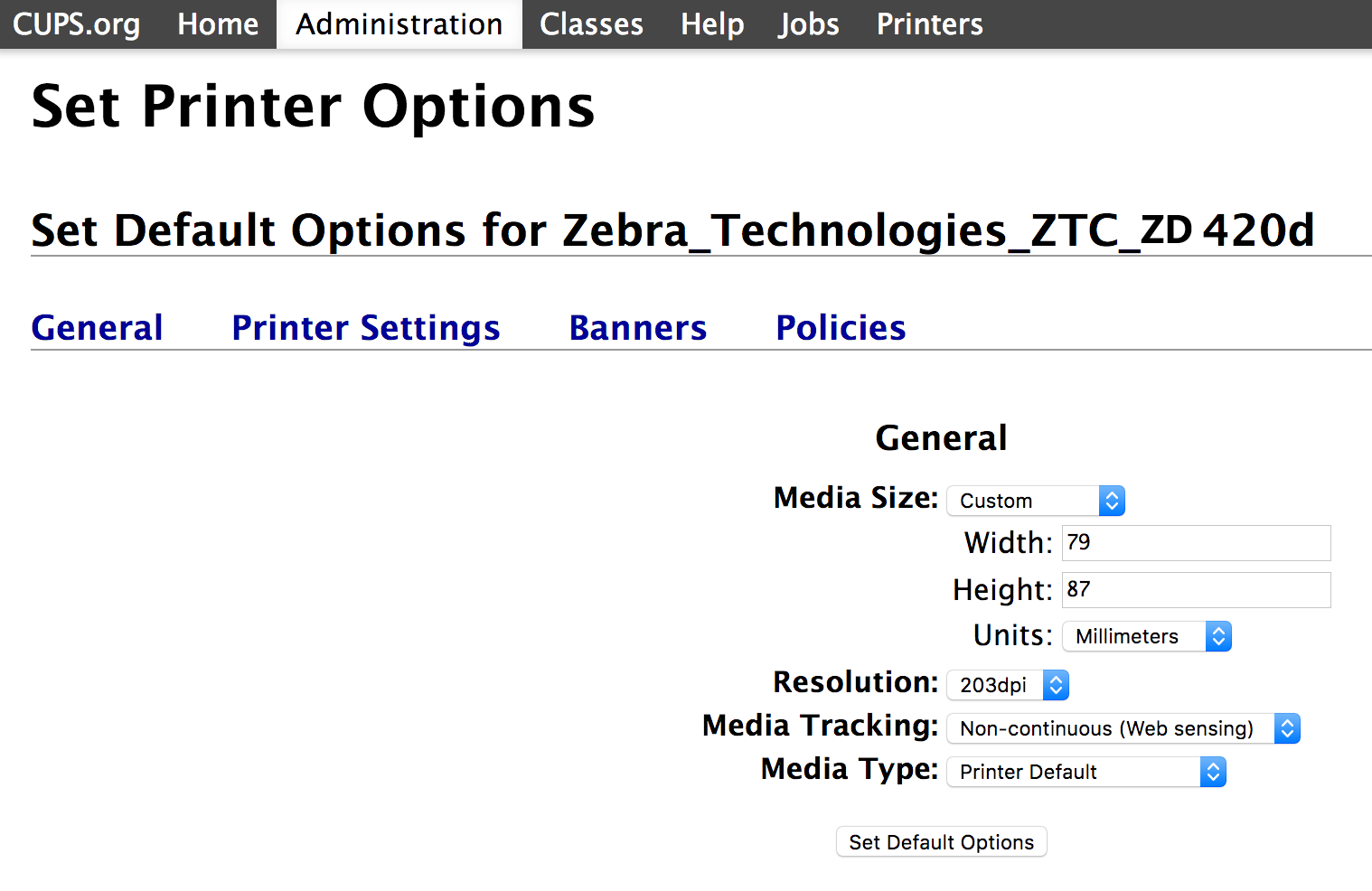This screenshot has width=1372, height=891.
Task: Open Printer Settings options link
Action: click(x=366, y=328)
